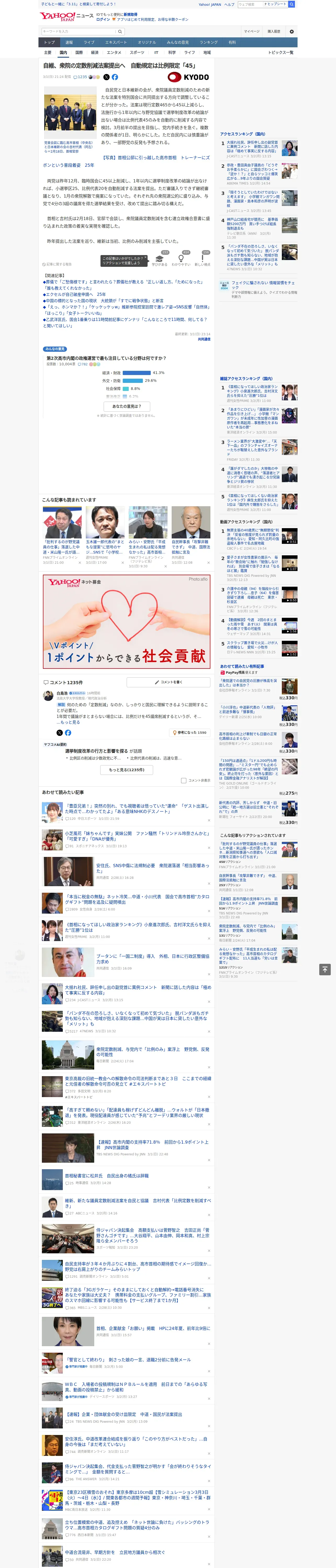Select the 経済 category tab
Viewport: 336px width, 1568px height.
point(94,52)
